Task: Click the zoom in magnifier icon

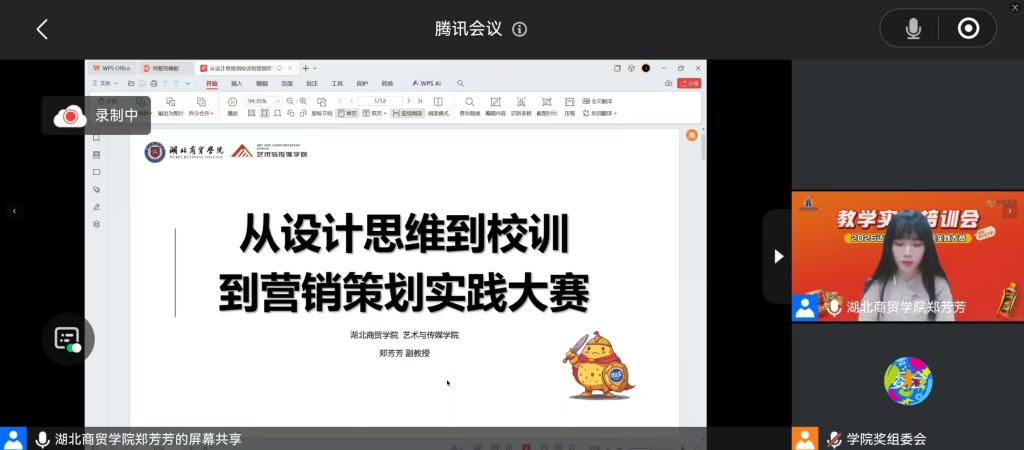Action: 303,101
